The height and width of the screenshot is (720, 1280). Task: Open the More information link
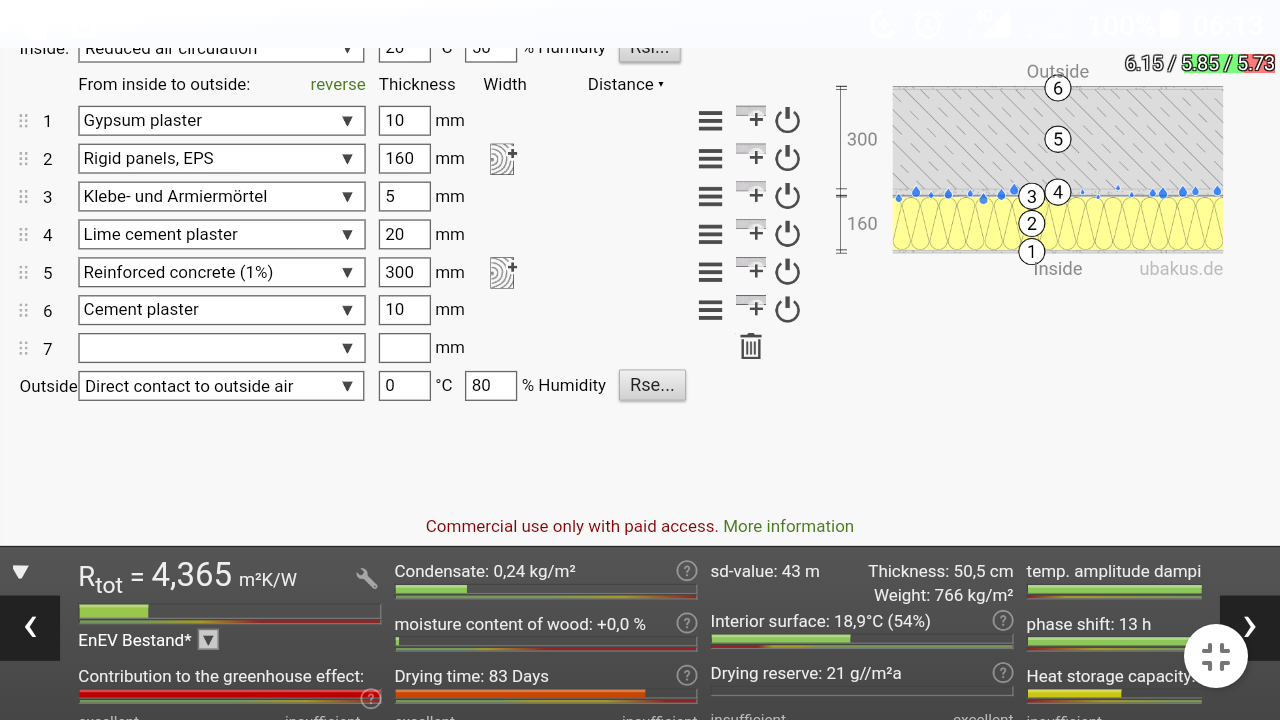click(788, 526)
